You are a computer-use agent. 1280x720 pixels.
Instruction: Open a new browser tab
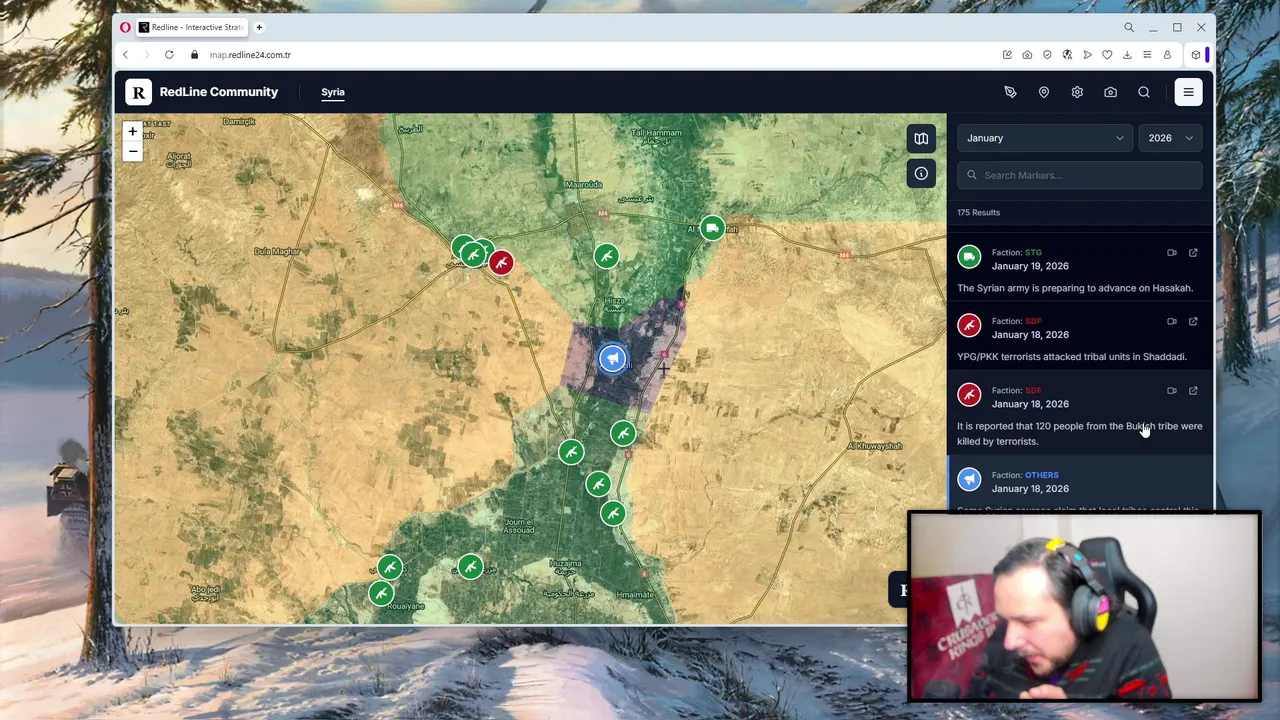(x=259, y=27)
